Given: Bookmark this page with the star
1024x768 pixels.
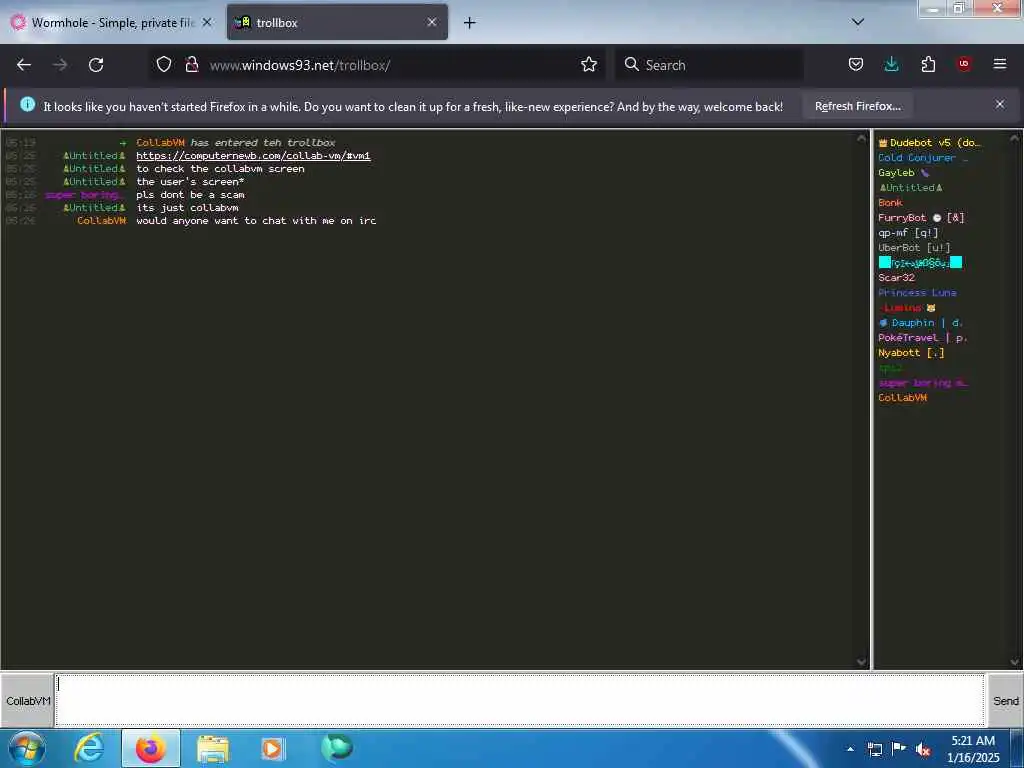Looking at the screenshot, I should click(x=589, y=65).
